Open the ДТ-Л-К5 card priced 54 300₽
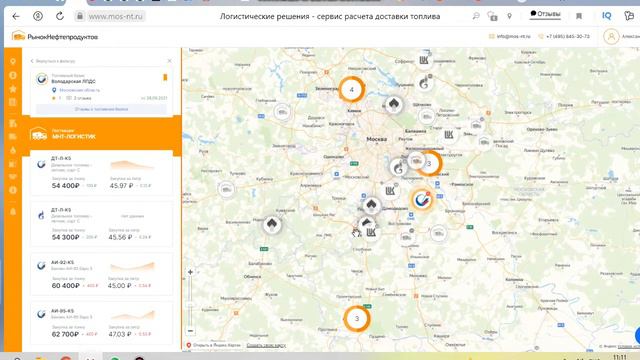This screenshot has height=360, width=640. pyautogui.click(x=102, y=225)
